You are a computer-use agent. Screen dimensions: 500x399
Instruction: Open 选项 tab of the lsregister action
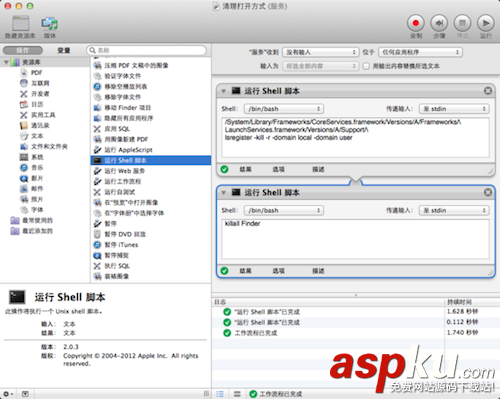tap(279, 169)
